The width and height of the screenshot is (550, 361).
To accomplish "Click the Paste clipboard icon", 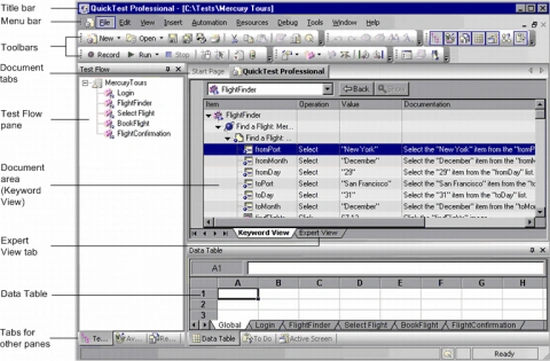I will [262, 38].
